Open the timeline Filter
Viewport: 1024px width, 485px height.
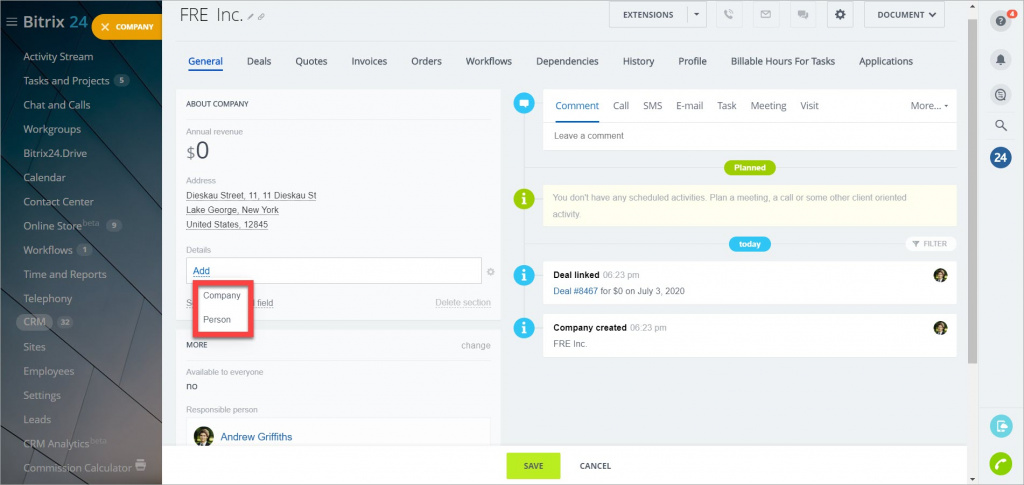(x=931, y=243)
